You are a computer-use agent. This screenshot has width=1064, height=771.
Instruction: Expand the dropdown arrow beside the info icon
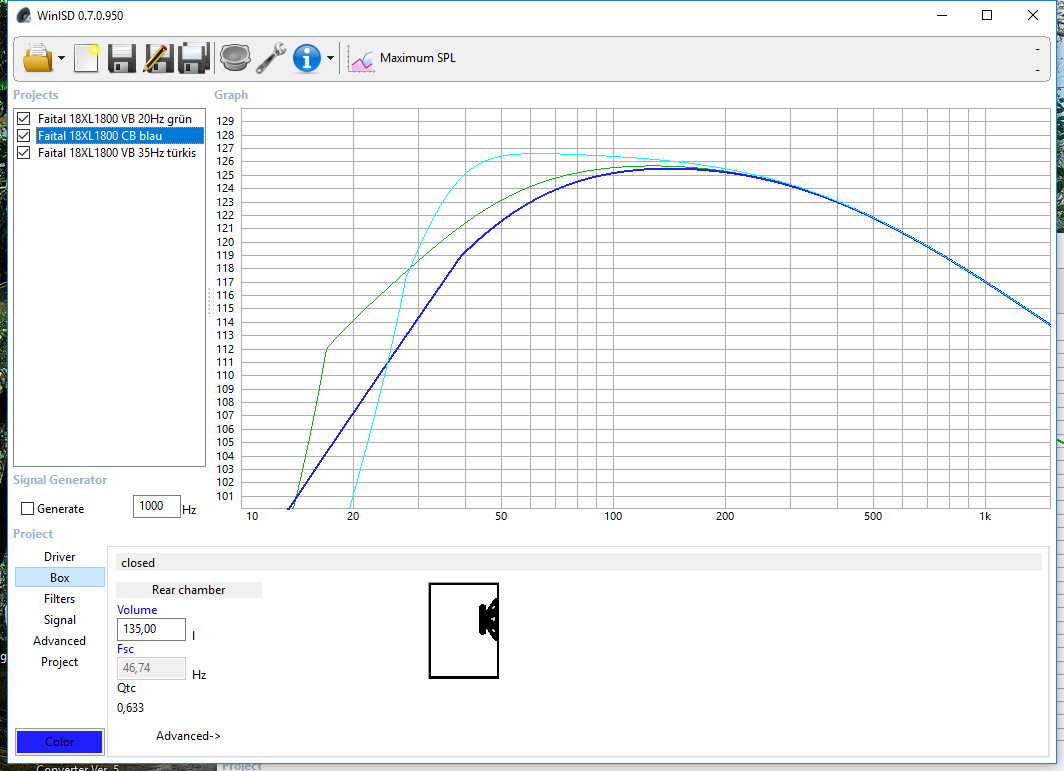point(330,58)
